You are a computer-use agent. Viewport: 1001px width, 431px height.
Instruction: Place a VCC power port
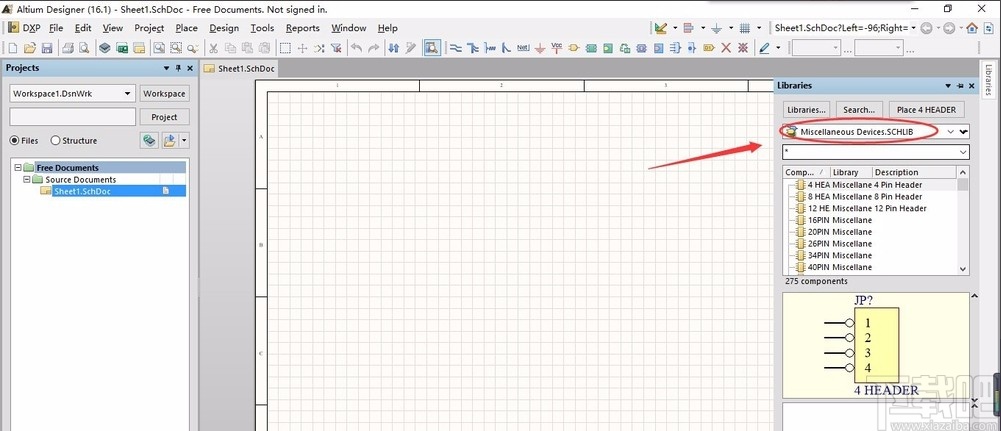(x=557, y=48)
